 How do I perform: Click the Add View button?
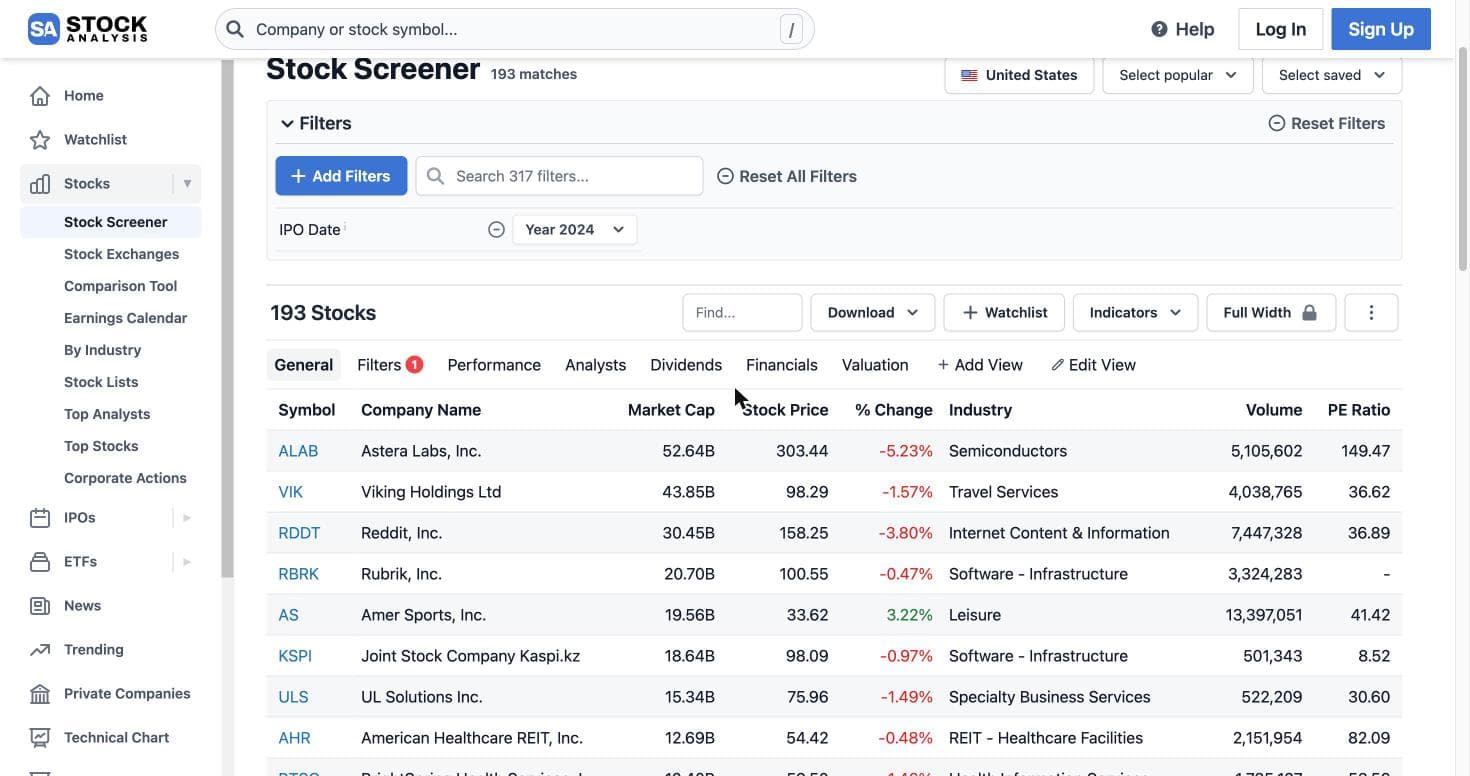(x=980, y=365)
